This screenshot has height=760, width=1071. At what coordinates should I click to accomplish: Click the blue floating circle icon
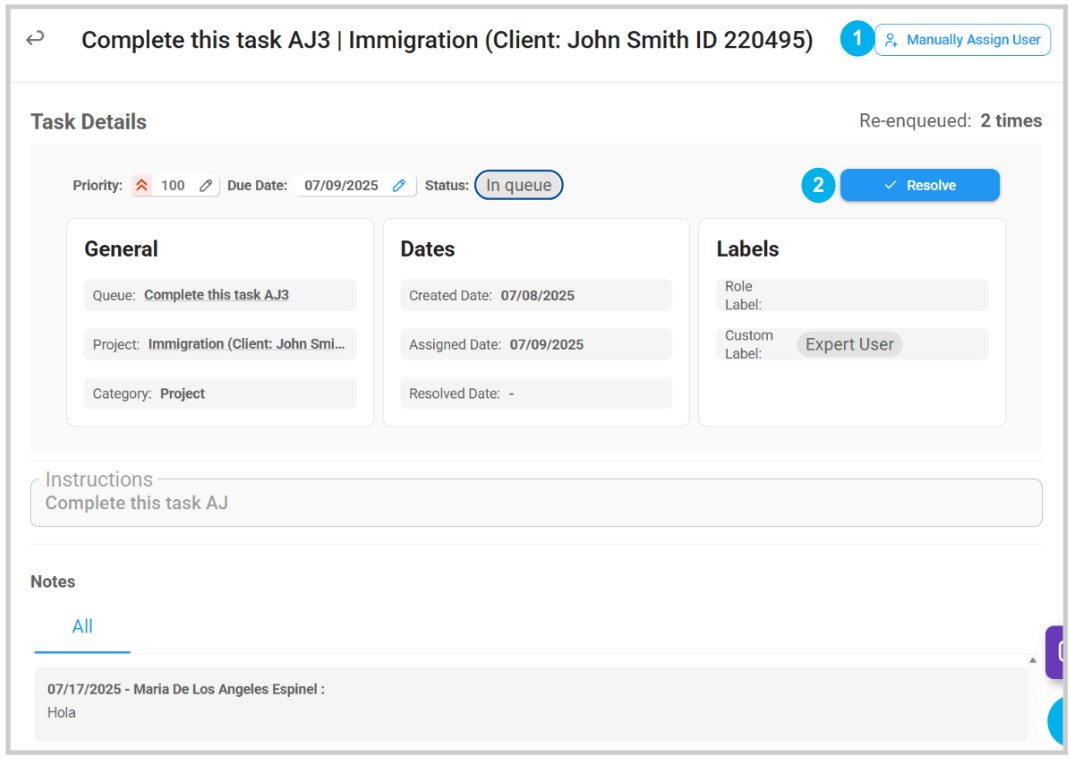click(1059, 720)
